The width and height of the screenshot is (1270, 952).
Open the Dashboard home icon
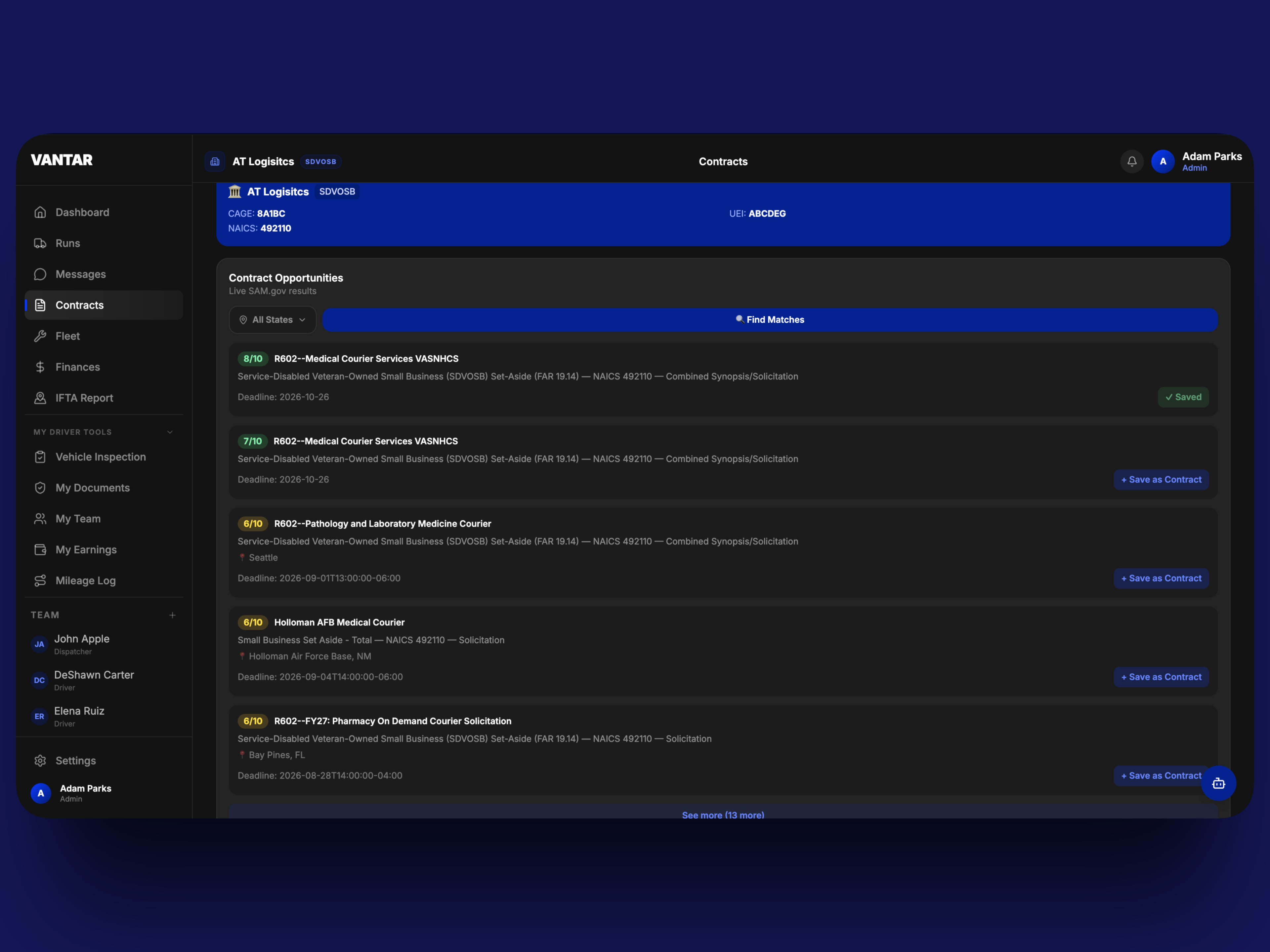point(40,212)
